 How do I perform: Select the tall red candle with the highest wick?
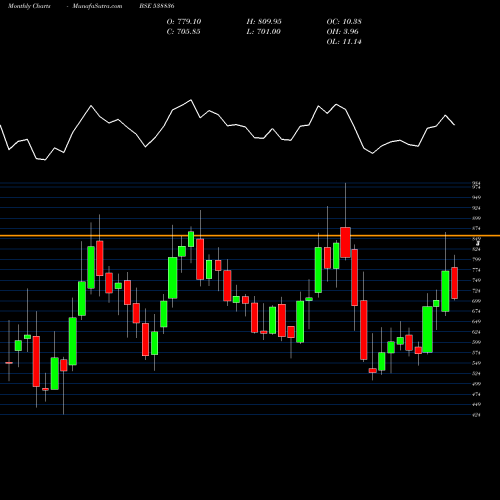(345, 242)
